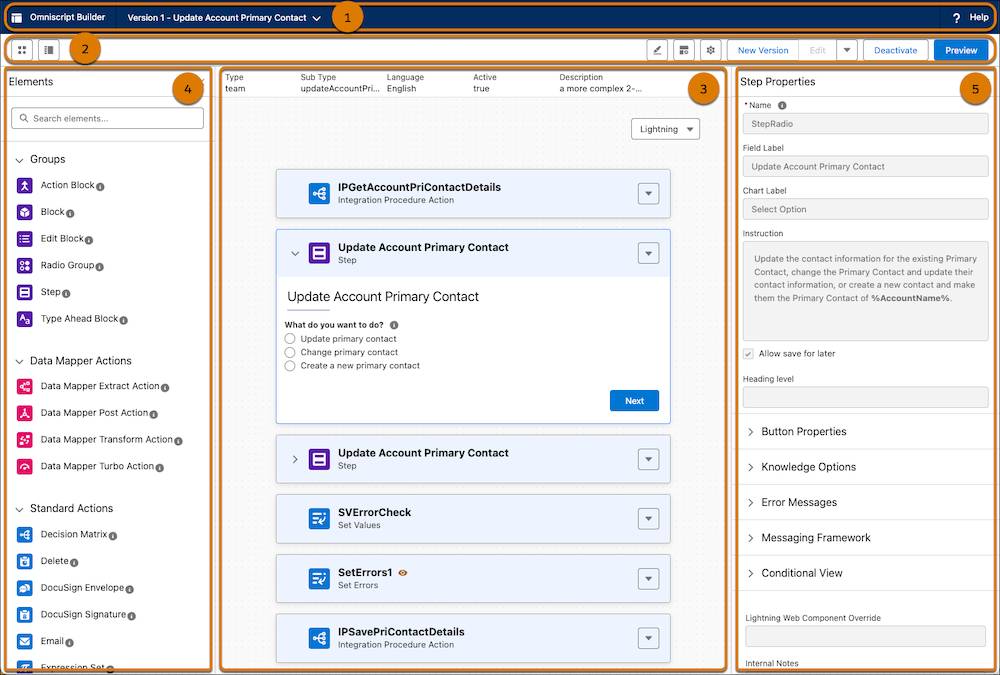1000x675 pixels.
Task: Select Create a new primary contact option
Action: pyautogui.click(x=290, y=366)
